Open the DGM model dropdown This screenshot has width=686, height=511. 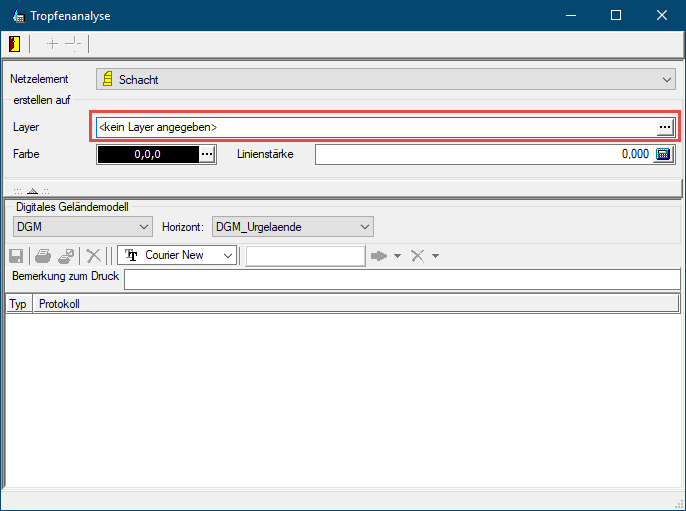coord(143,227)
